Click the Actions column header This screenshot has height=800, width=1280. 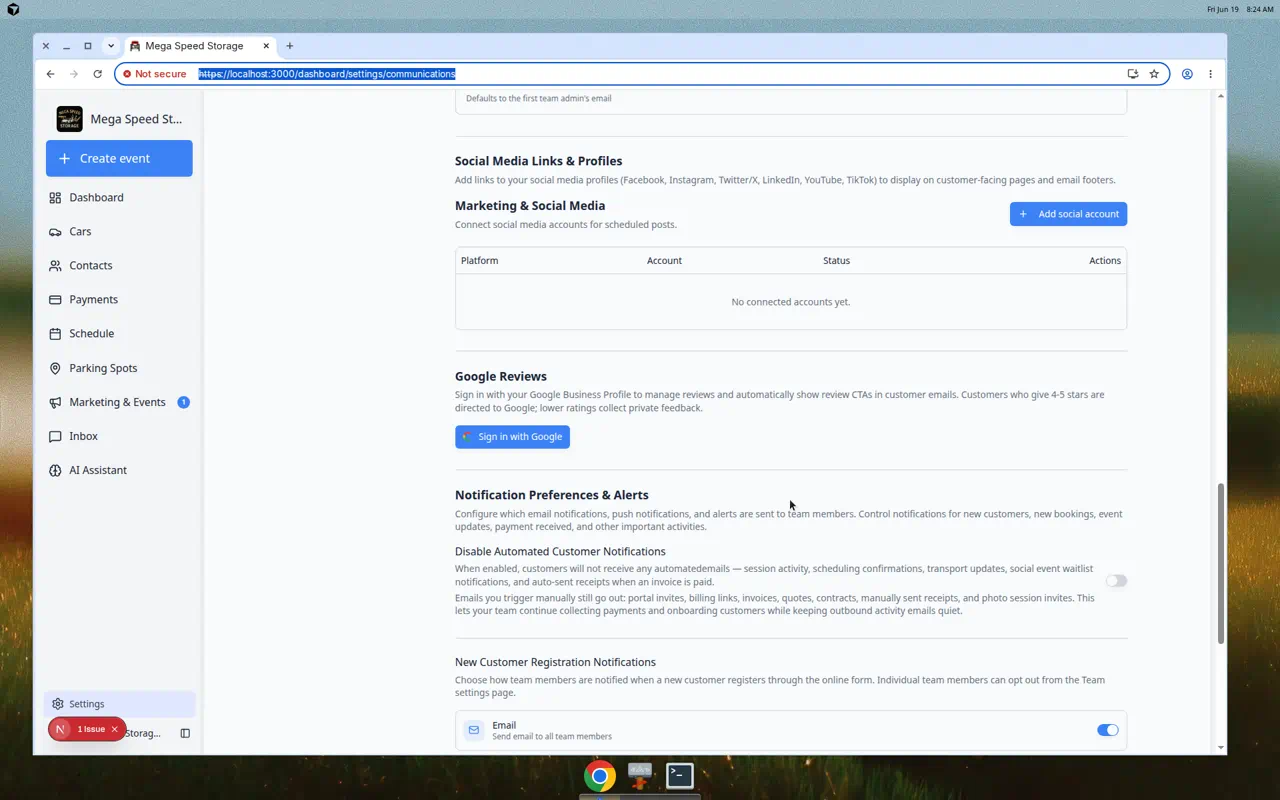[1105, 261]
